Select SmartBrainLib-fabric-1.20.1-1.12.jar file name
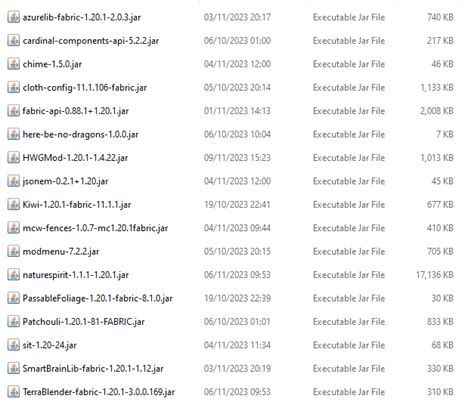Image resolution: width=474 pixels, height=414 pixels. point(93,369)
